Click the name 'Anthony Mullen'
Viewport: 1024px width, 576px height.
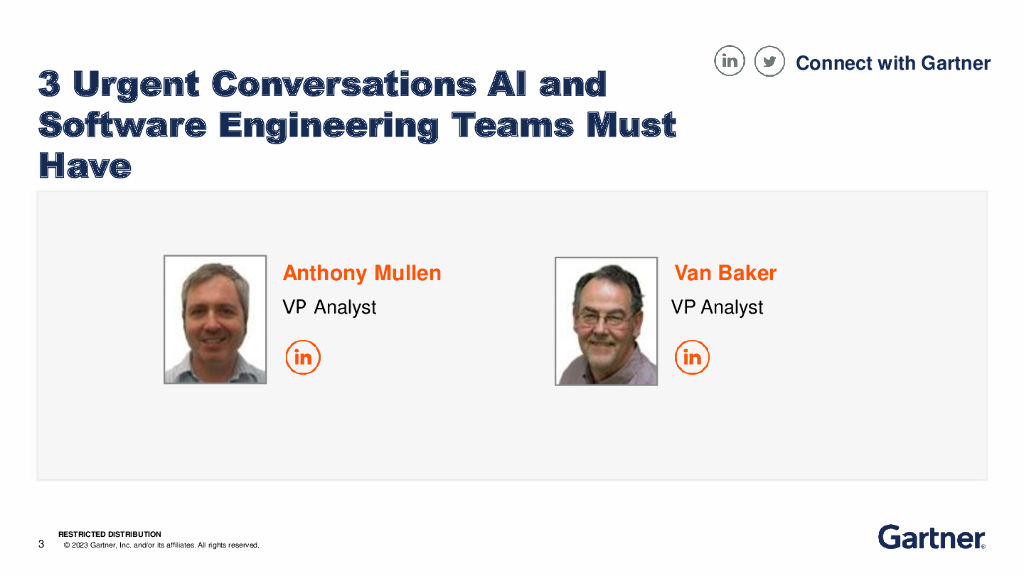[x=362, y=273]
